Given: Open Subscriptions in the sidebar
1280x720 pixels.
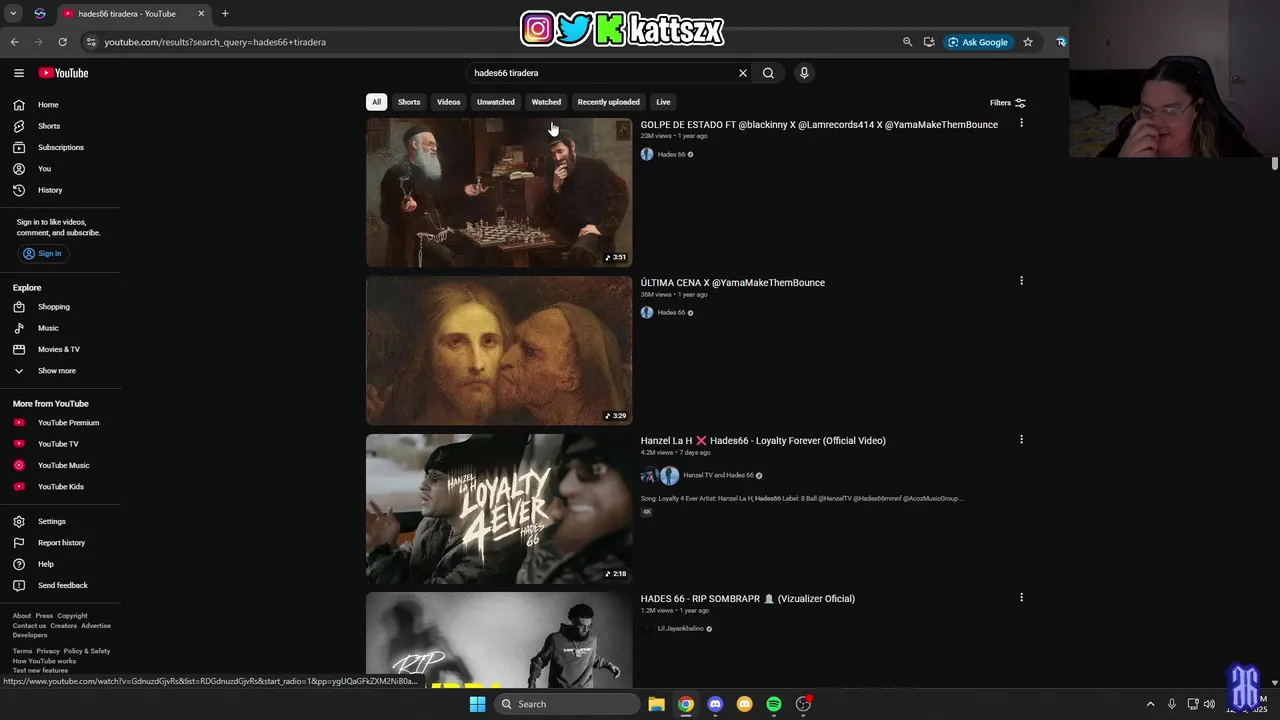Looking at the screenshot, I should click(x=60, y=147).
